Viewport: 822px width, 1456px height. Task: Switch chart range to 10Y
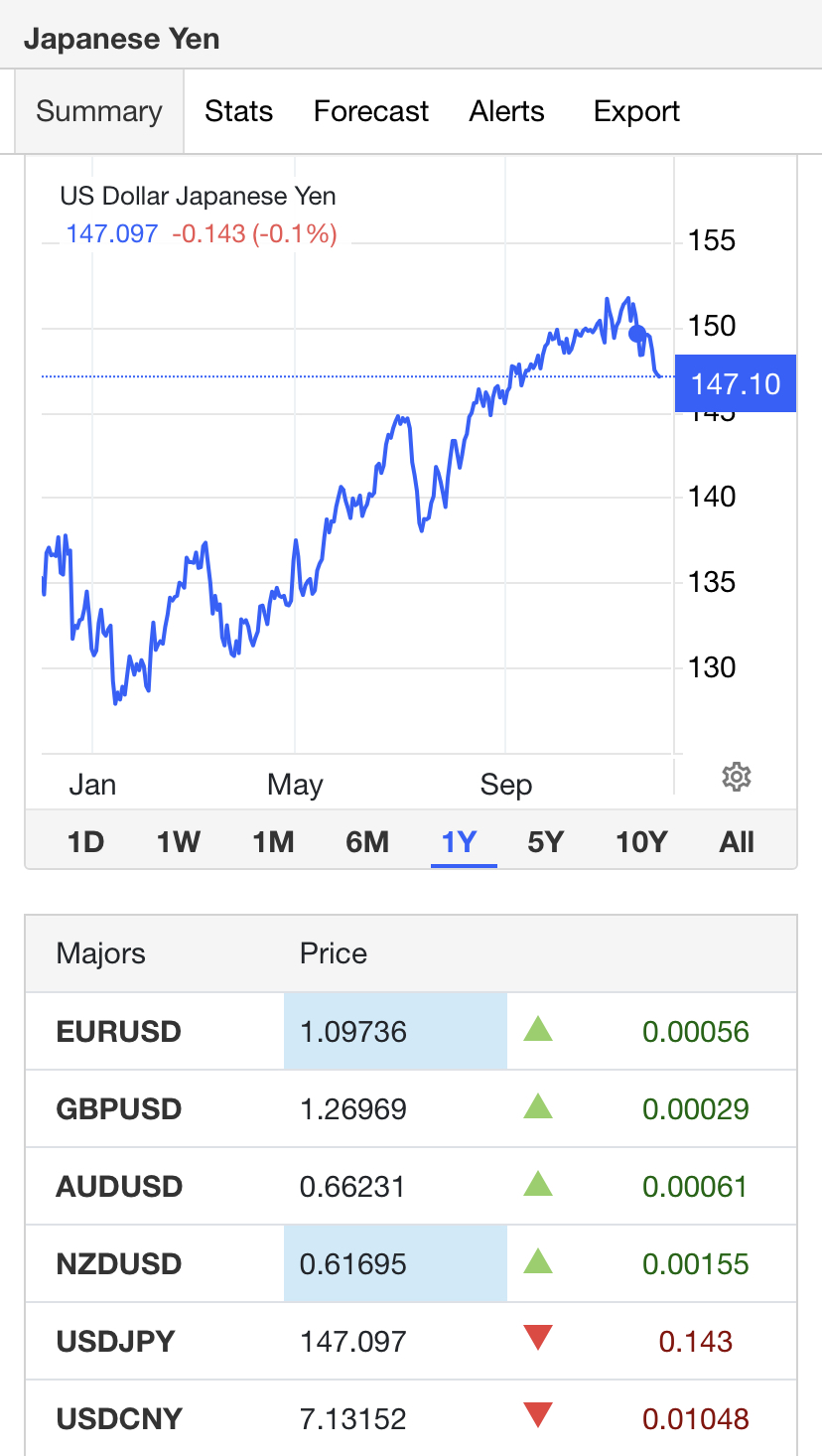point(641,842)
